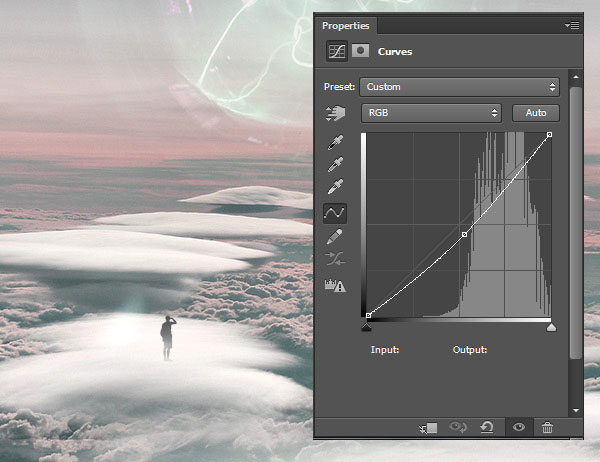Switch to the layer mask view
This screenshot has height=462, width=600.
pos(359,51)
